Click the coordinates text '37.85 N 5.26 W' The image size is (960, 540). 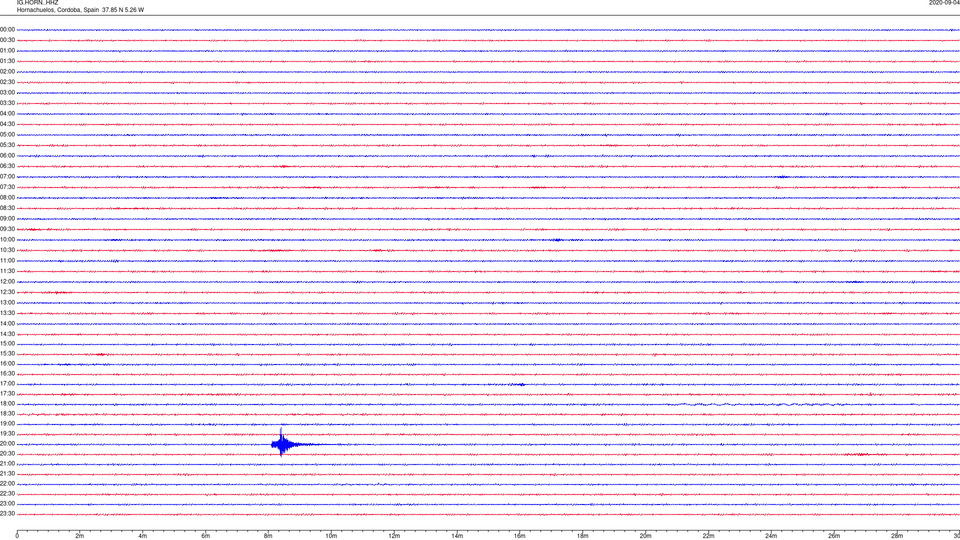123,10
